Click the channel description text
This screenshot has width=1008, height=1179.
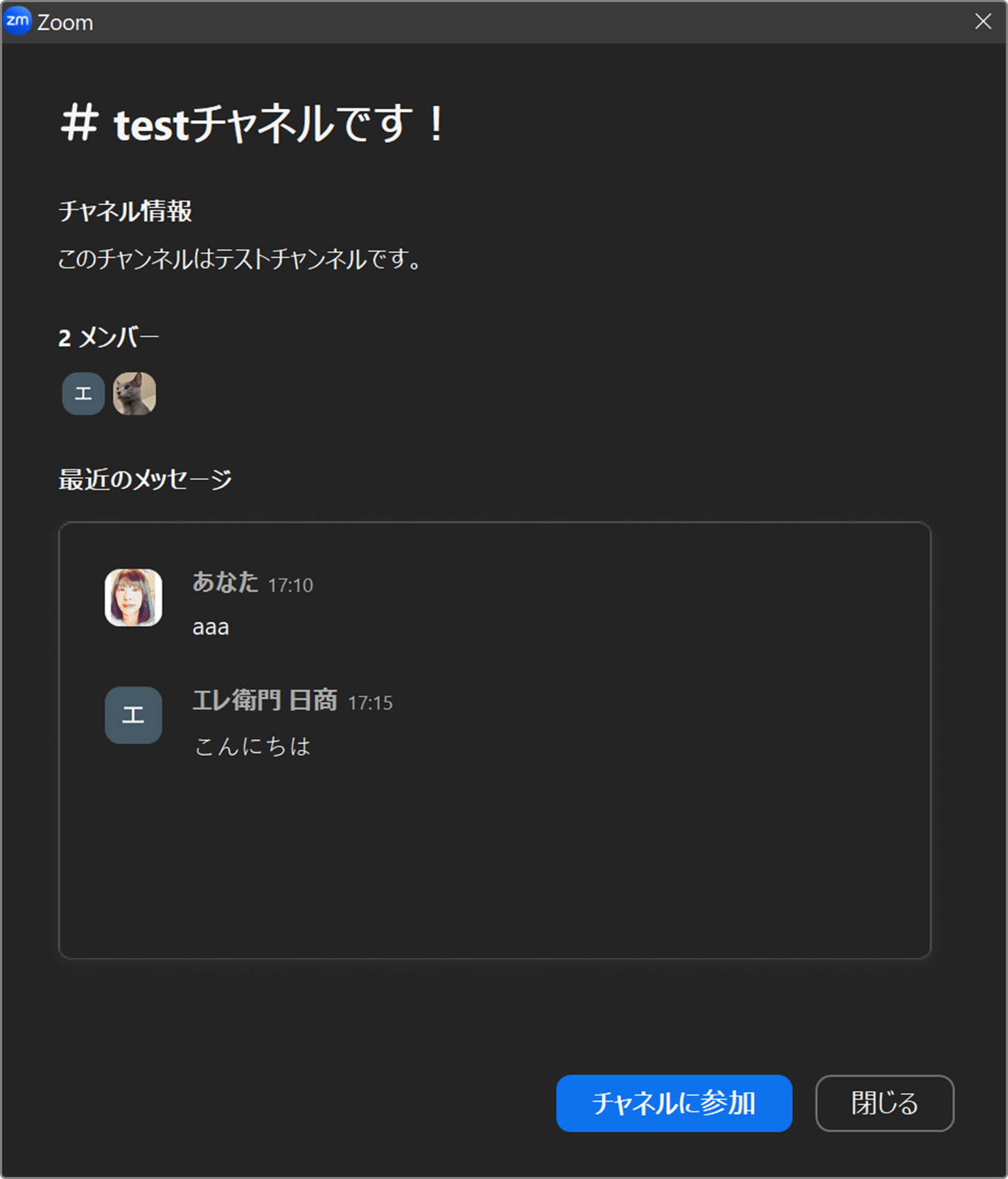pyautogui.click(x=240, y=259)
